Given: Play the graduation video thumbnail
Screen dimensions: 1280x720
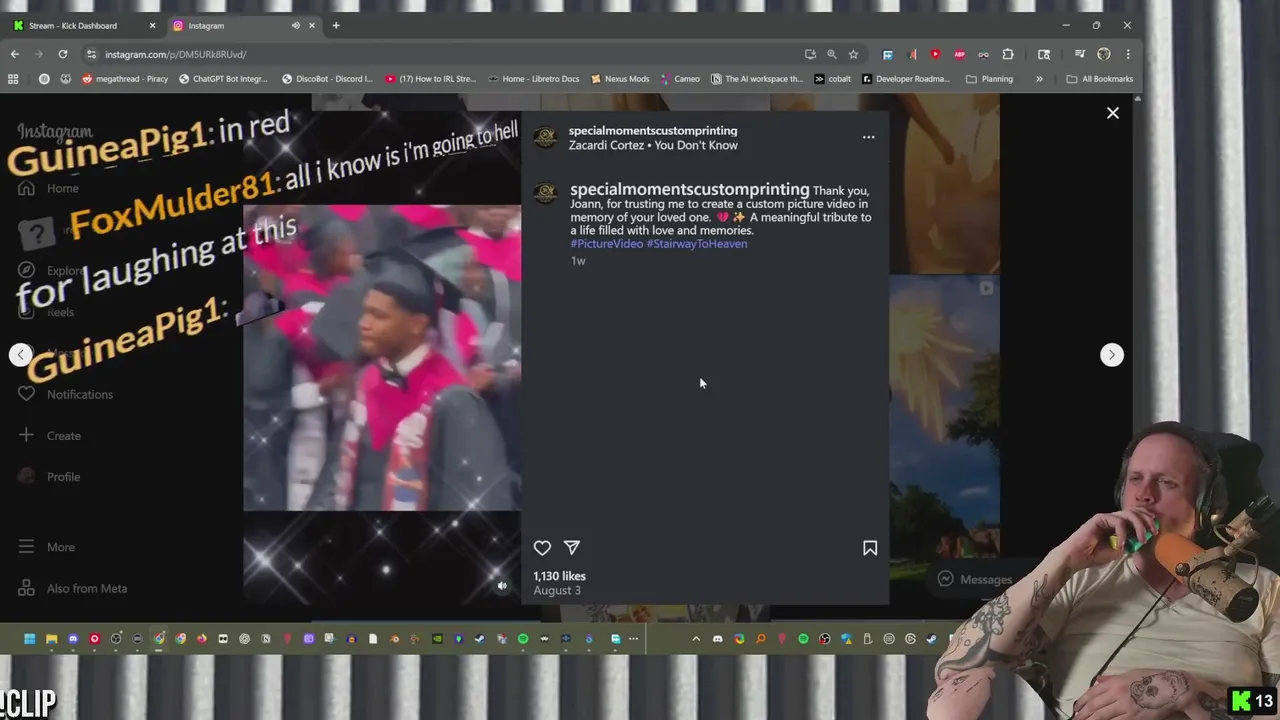Looking at the screenshot, I should 382,358.
